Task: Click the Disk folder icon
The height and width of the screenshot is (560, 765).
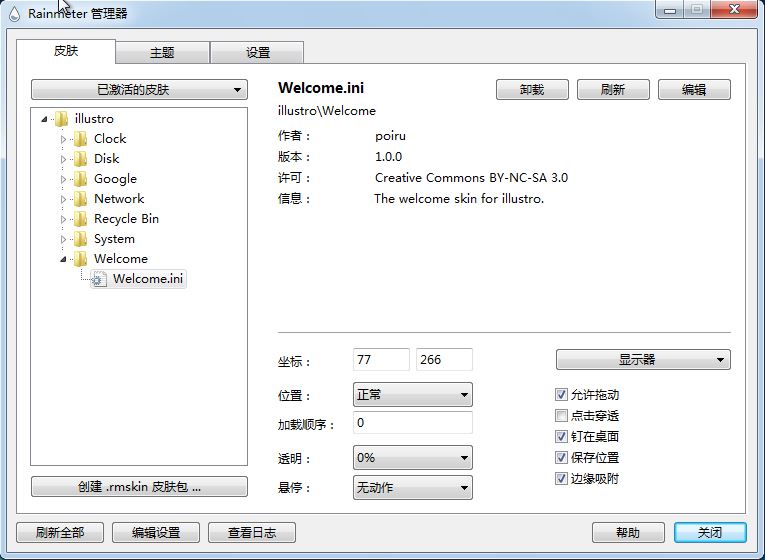Action: point(81,159)
